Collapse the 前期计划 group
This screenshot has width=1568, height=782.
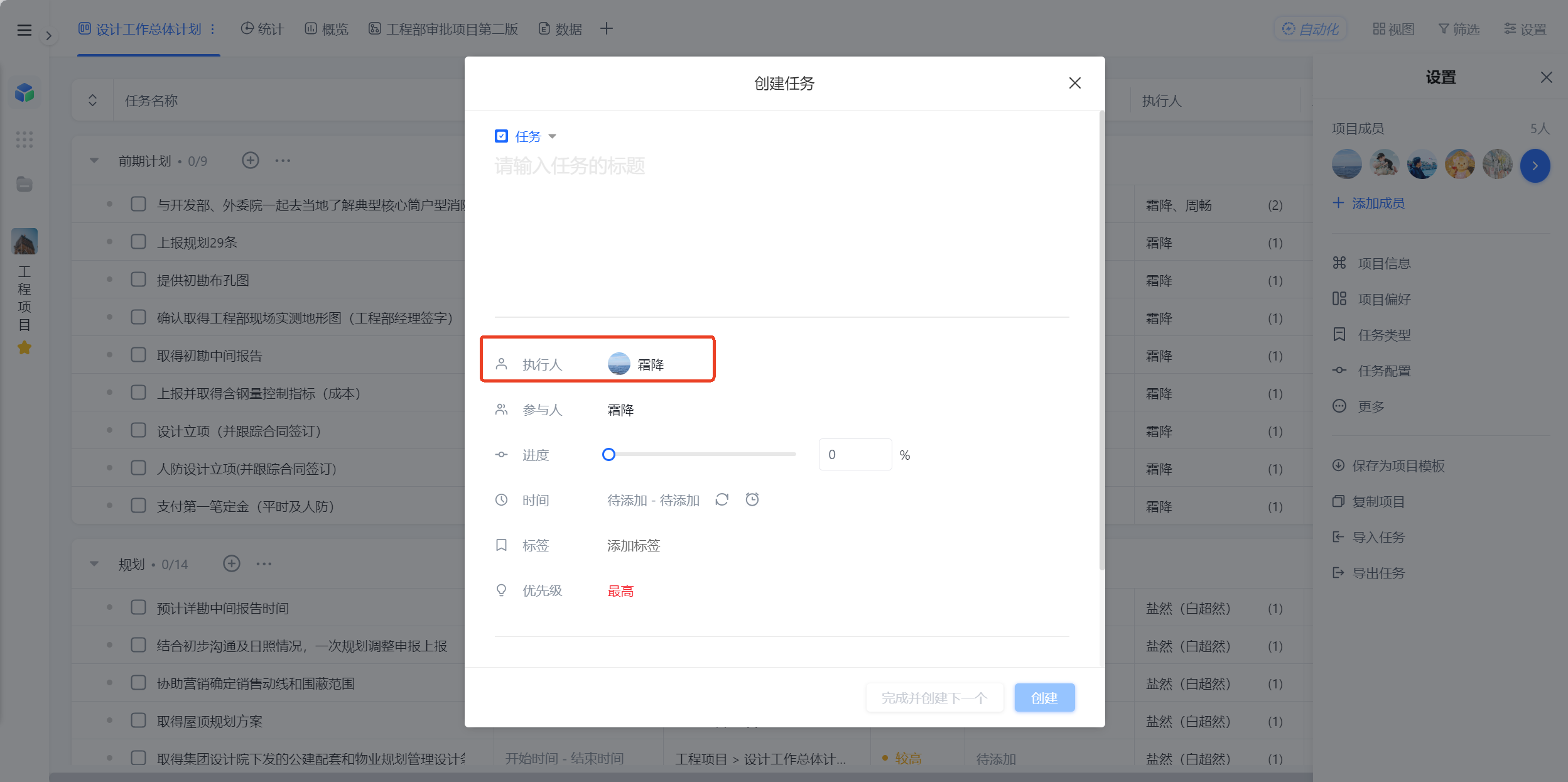[x=94, y=161]
